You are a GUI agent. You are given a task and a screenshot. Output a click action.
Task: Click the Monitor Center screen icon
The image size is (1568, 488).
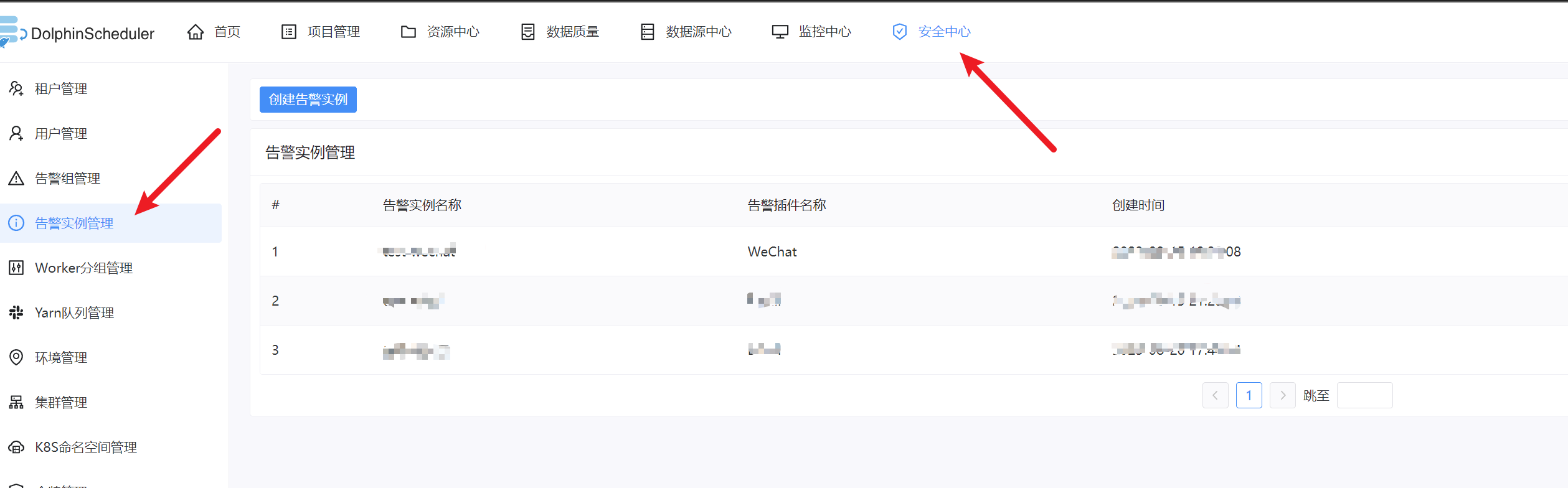click(780, 32)
